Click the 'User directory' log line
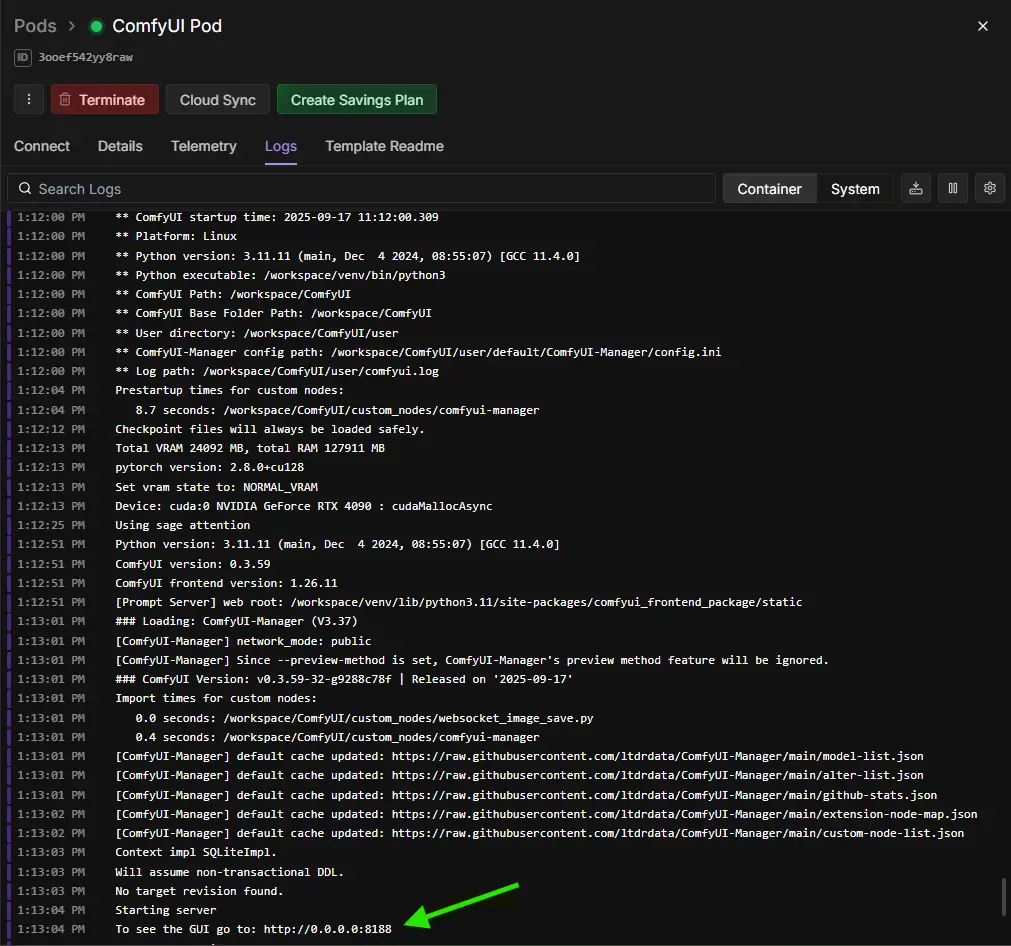This screenshot has width=1011, height=946. pos(257,333)
